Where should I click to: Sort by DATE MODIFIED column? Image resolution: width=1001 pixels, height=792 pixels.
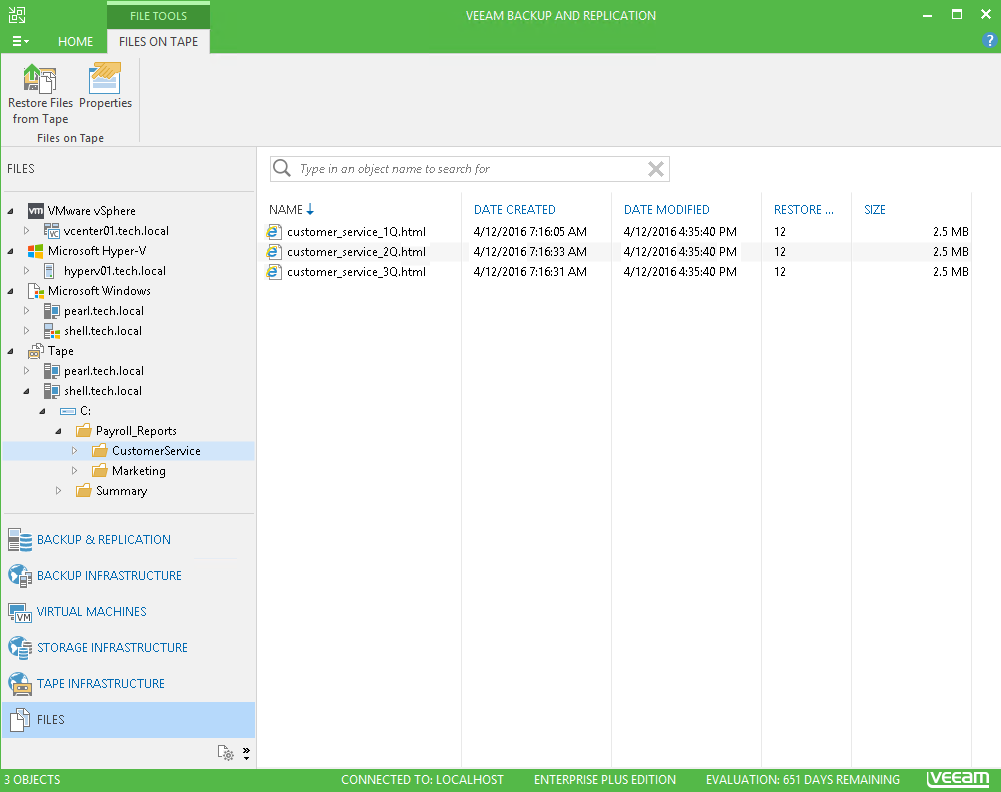pos(666,210)
